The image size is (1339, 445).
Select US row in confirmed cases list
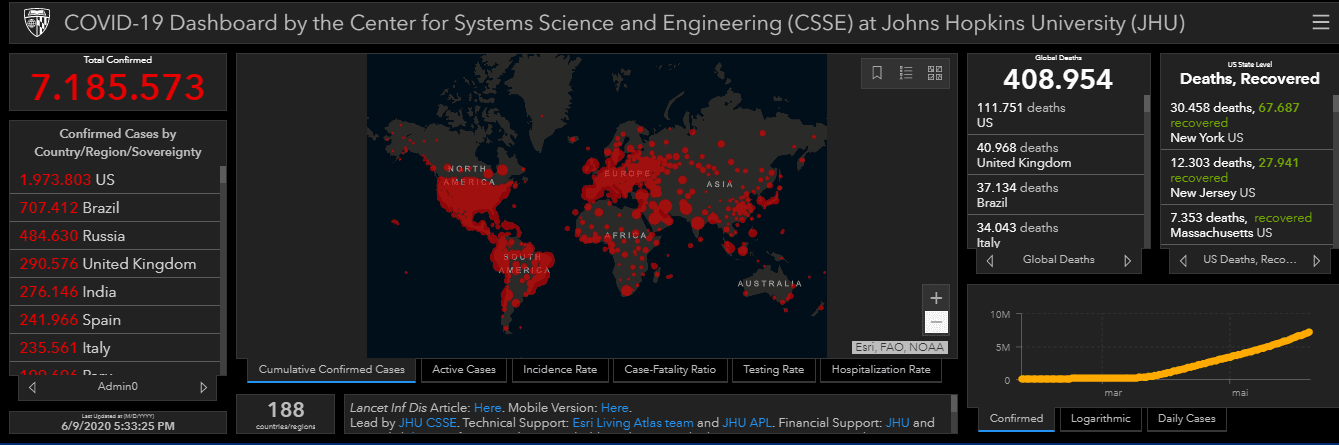coord(115,180)
